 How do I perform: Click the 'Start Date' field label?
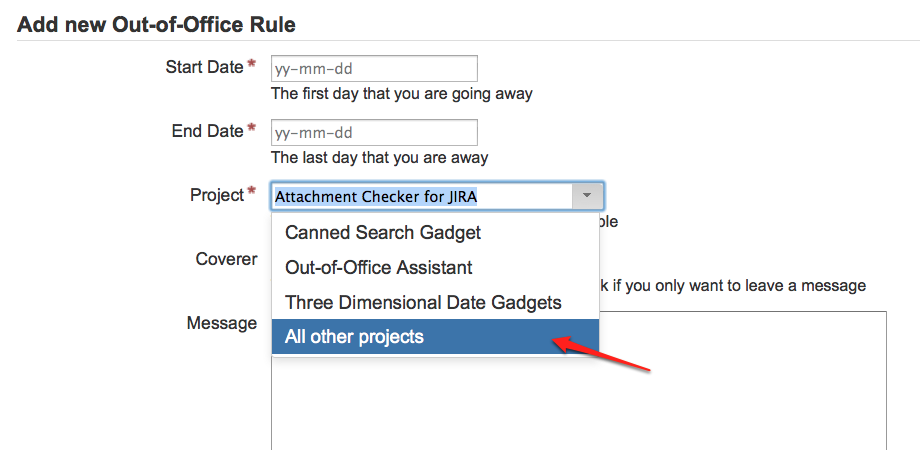point(204,67)
